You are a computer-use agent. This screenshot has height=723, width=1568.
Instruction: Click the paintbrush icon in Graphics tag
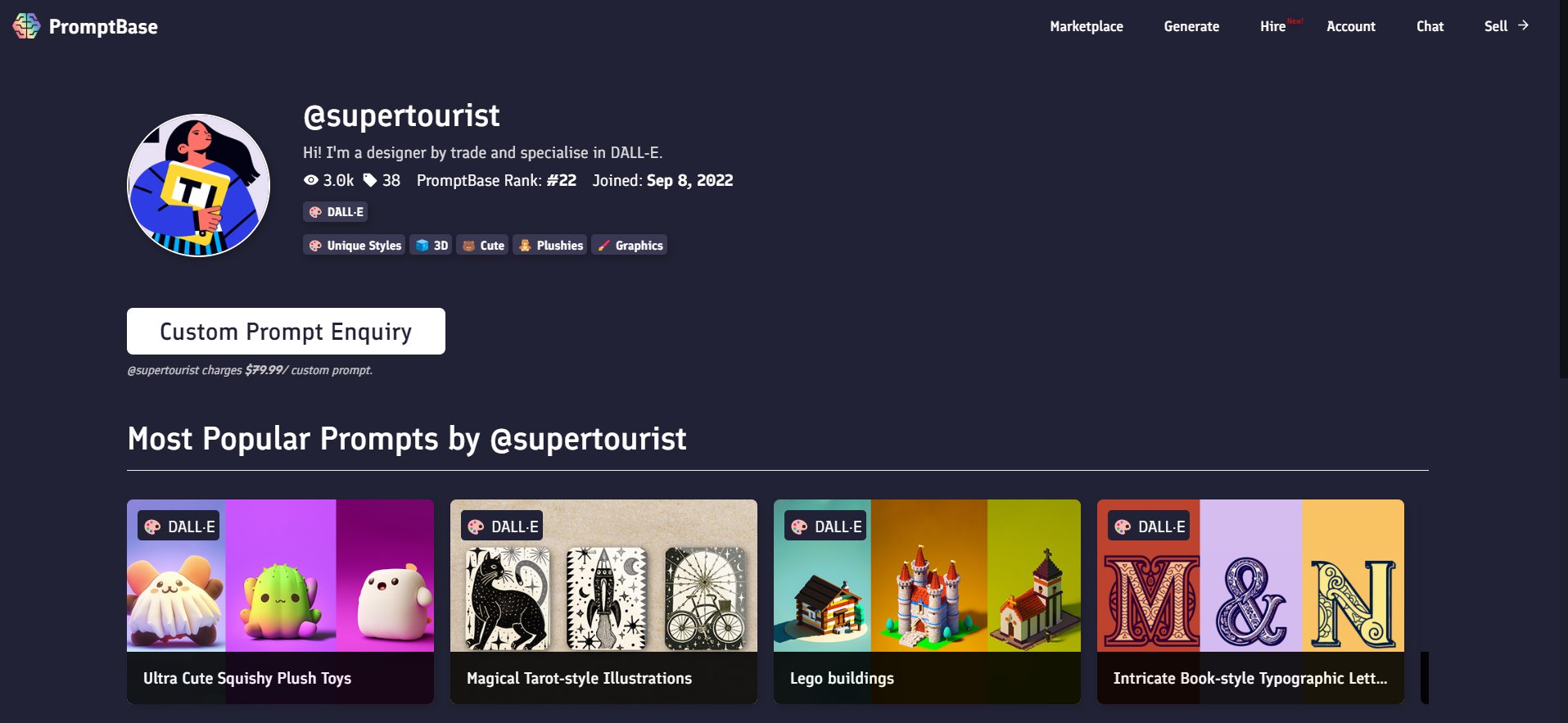click(x=603, y=246)
